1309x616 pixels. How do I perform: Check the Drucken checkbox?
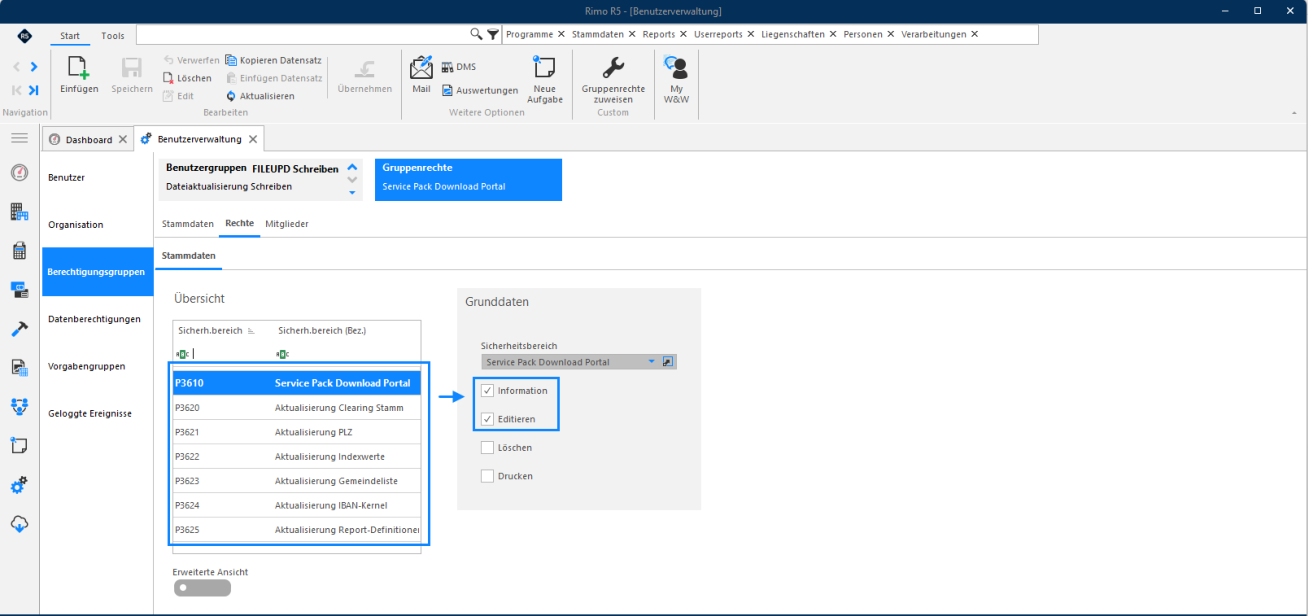point(487,476)
